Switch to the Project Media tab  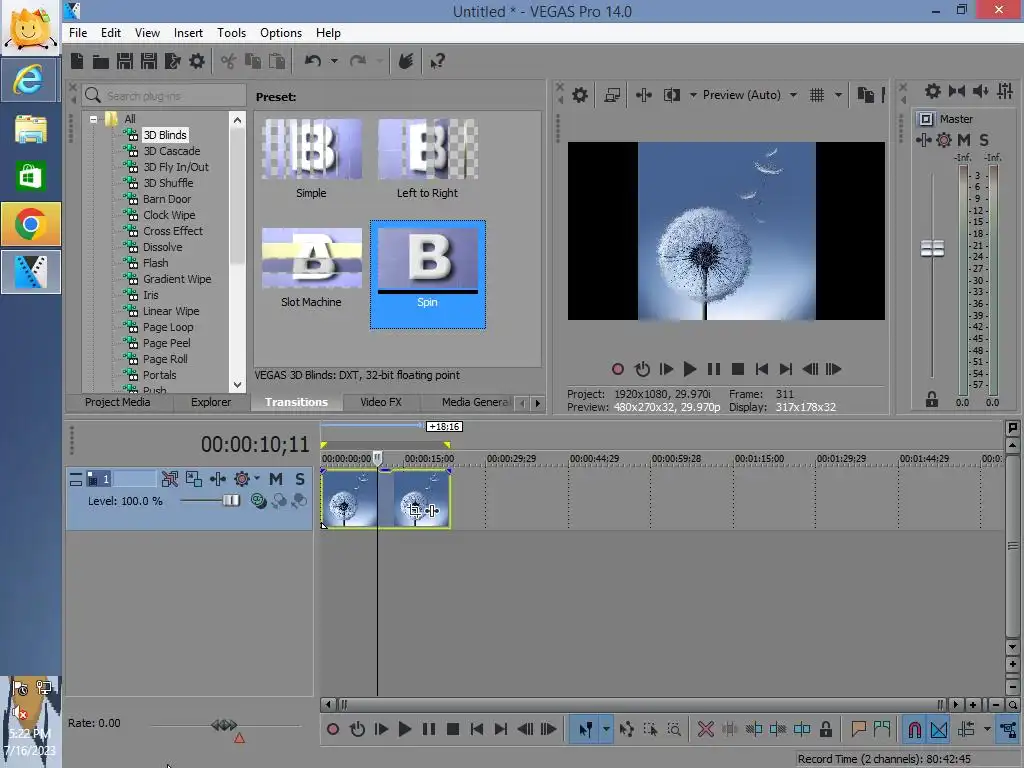(118, 402)
